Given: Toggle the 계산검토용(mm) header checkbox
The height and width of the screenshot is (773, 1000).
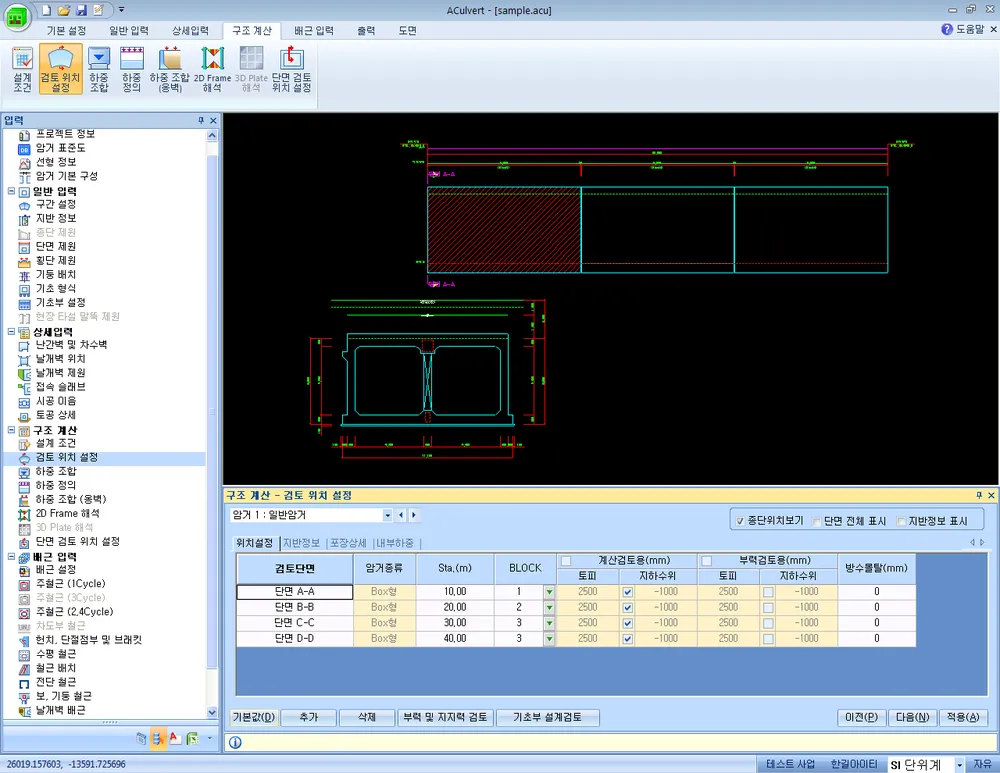Looking at the screenshot, I should (566, 561).
